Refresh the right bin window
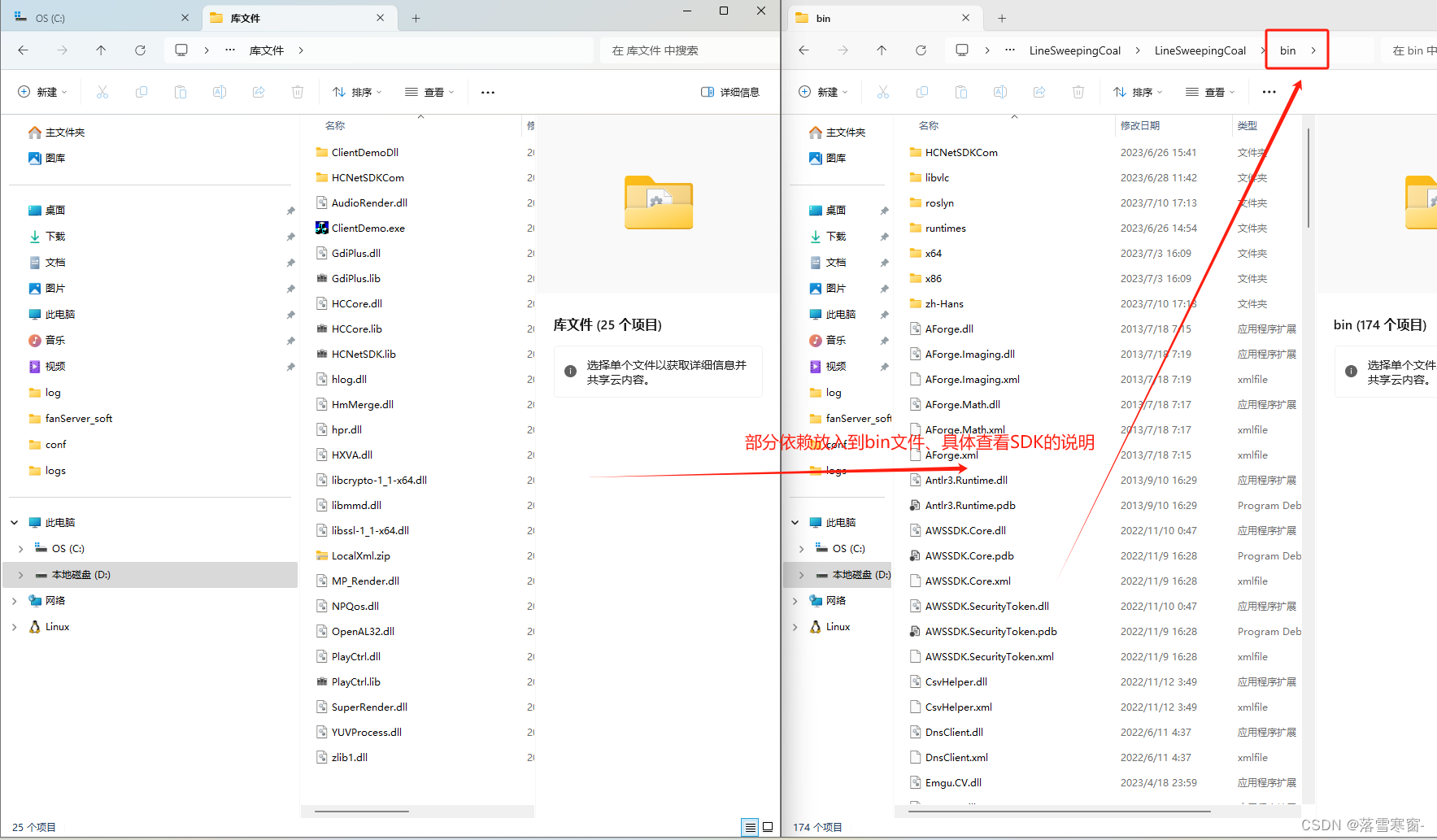The width and height of the screenshot is (1437, 840). pos(921,50)
